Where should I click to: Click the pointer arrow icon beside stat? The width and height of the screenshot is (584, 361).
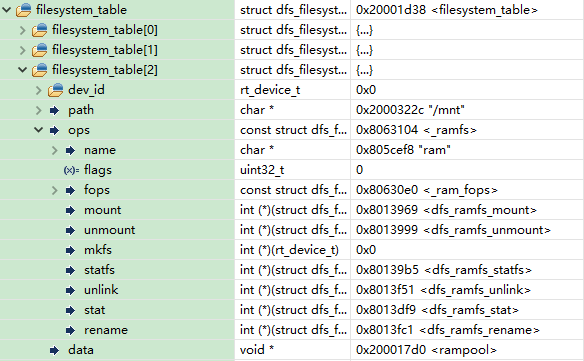(x=70, y=310)
